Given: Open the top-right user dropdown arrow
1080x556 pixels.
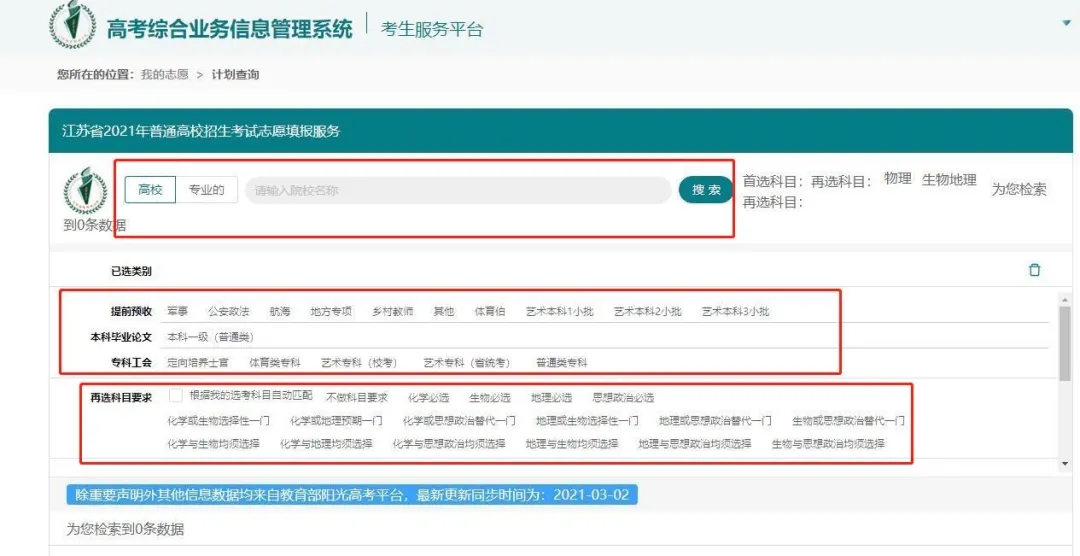Looking at the screenshot, I should [x=1067, y=23].
